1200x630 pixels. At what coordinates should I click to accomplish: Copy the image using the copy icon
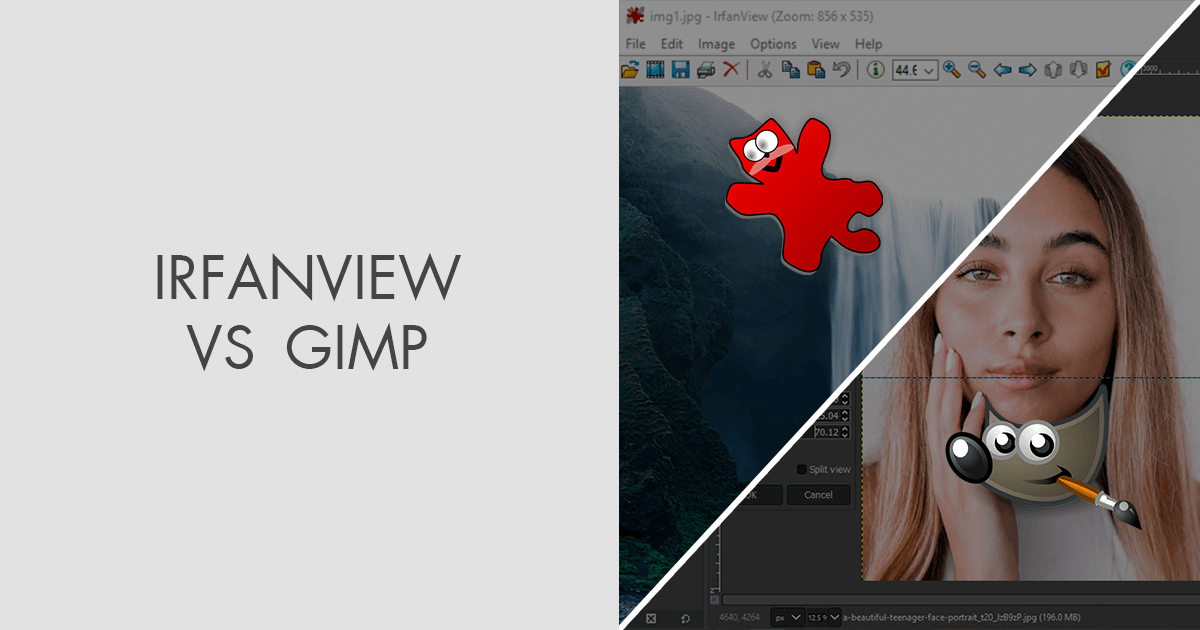790,71
